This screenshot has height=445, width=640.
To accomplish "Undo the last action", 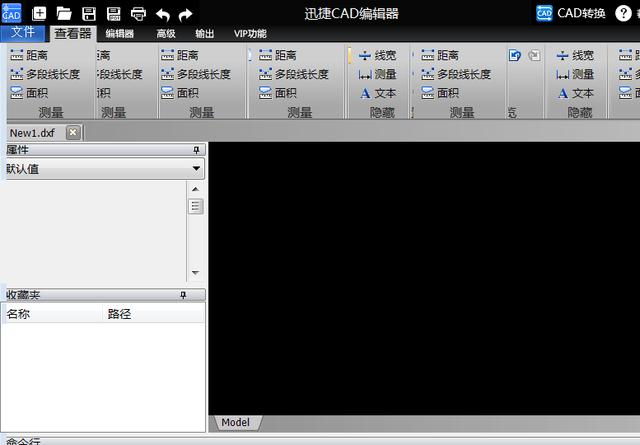I will (163, 15).
